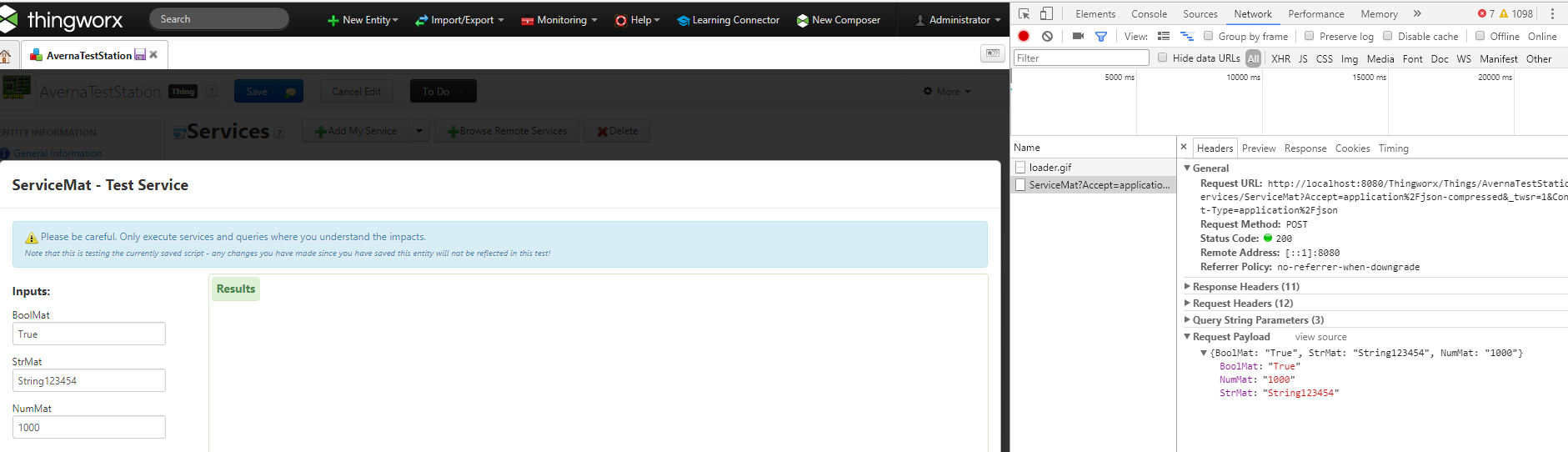
Task: Activate DevTools inspect element picker
Action: pos(1024,14)
